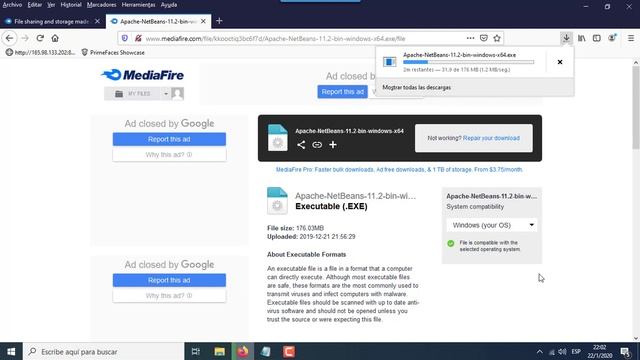Click the header Report this ad button
Viewport: 640px width, 360px height.
coord(342,92)
